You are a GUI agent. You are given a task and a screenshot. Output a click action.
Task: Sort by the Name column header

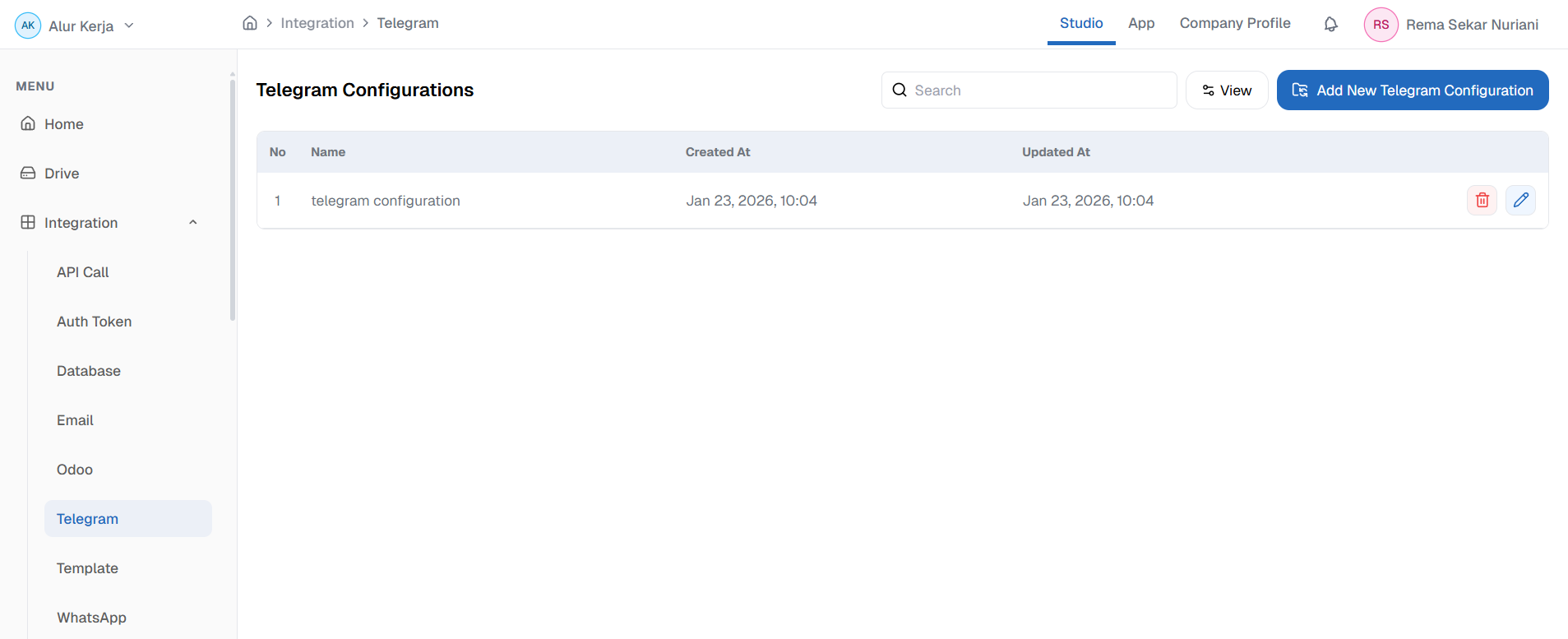pyautogui.click(x=328, y=152)
